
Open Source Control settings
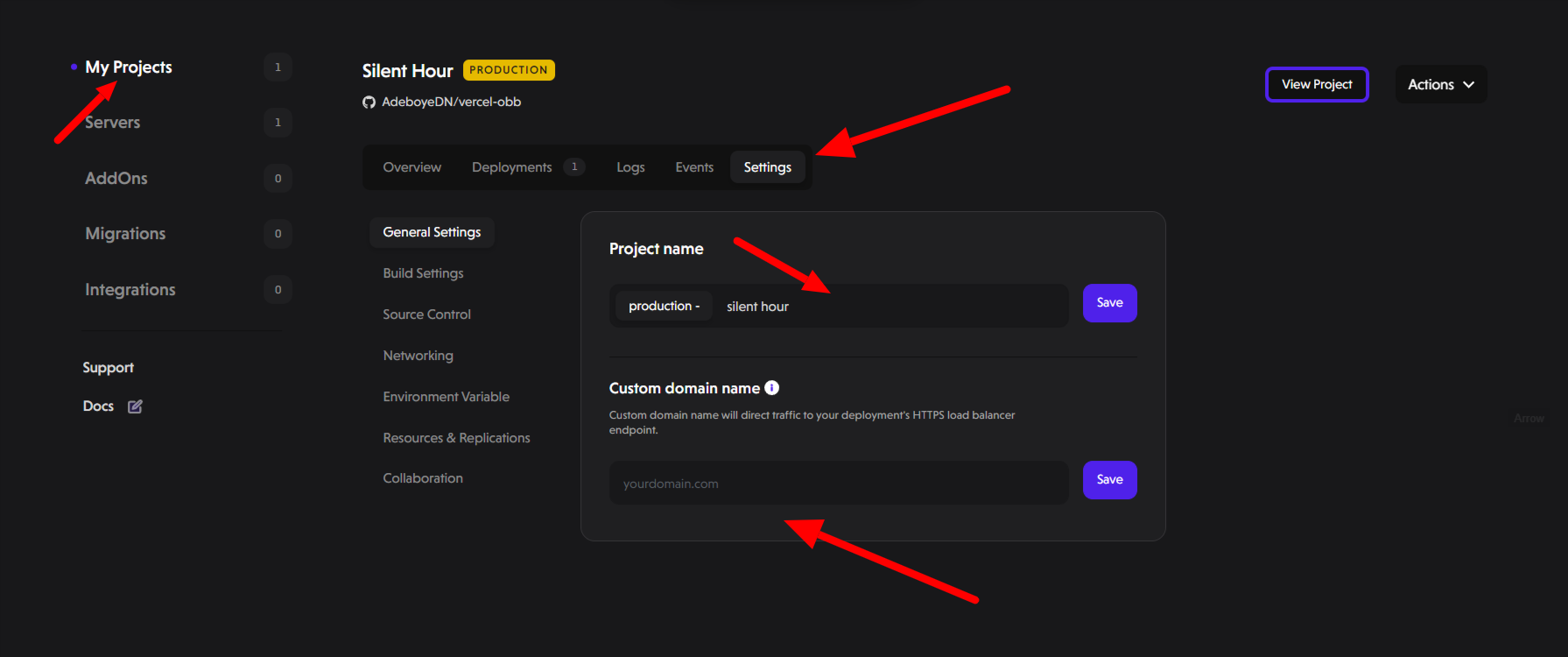click(x=426, y=314)
